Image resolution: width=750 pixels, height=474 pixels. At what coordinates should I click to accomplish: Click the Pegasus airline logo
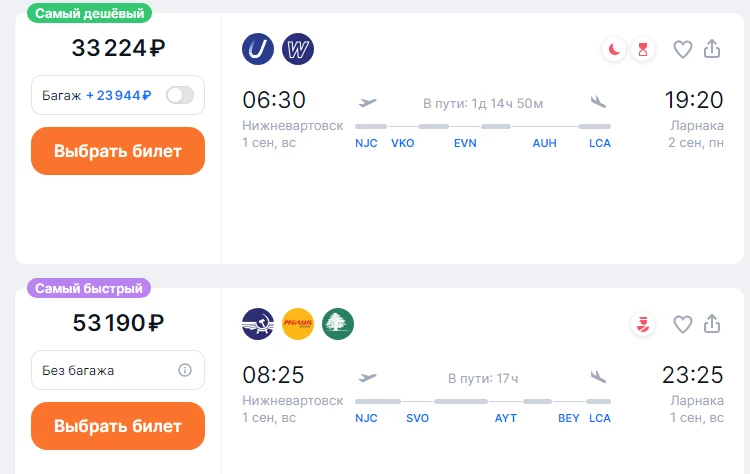298,324
